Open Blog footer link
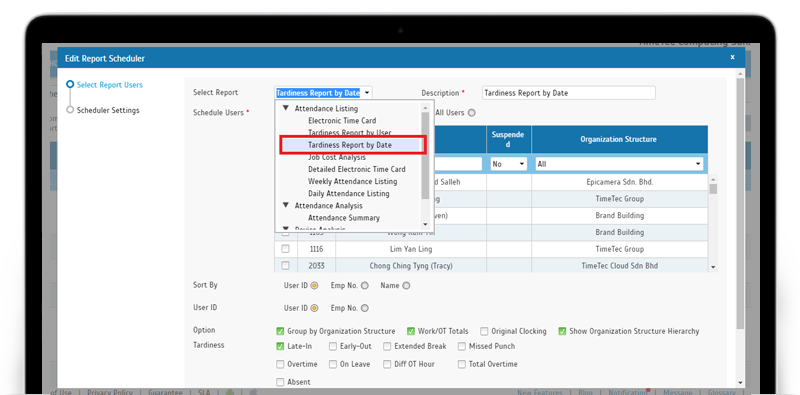Viewport: 800px width, 395px height. click(585, 392)
